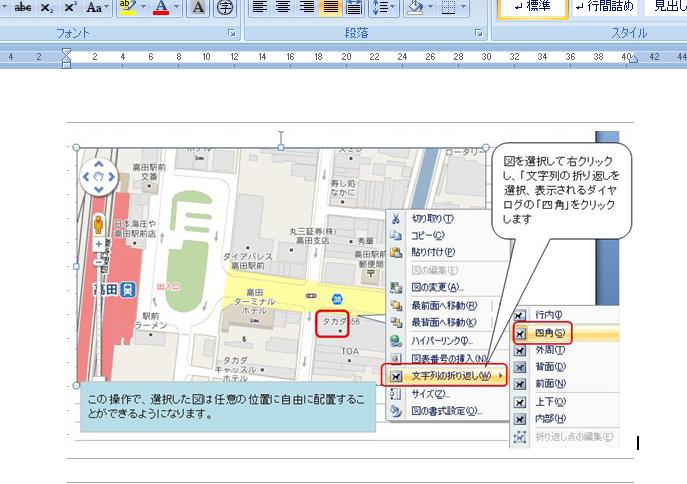Open 文字列の折り返し(W) submenu
Image resolution: width=687 pixels, height=484 pixels.
click(444, 375)
